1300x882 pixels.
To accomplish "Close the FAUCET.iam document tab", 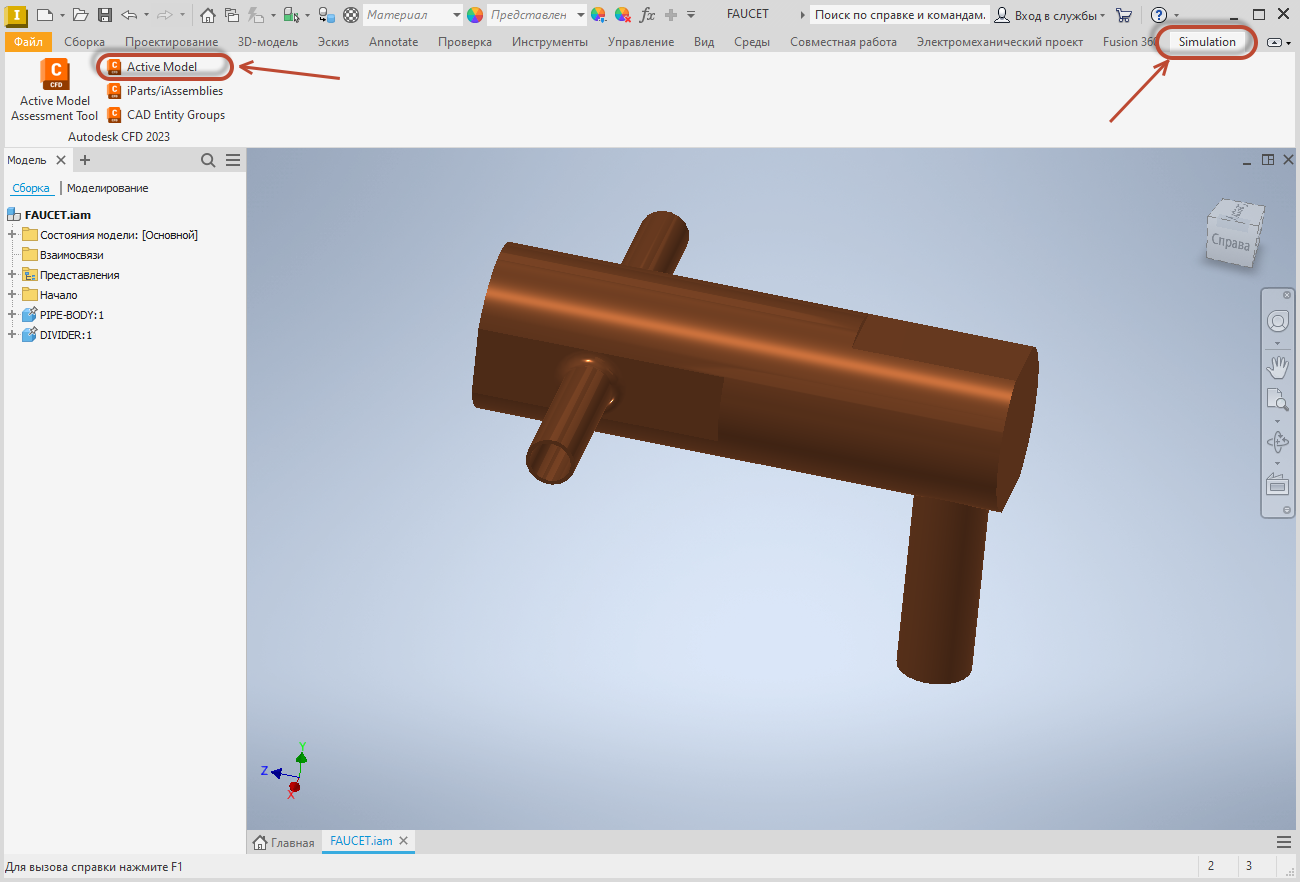I will [404, 841].
